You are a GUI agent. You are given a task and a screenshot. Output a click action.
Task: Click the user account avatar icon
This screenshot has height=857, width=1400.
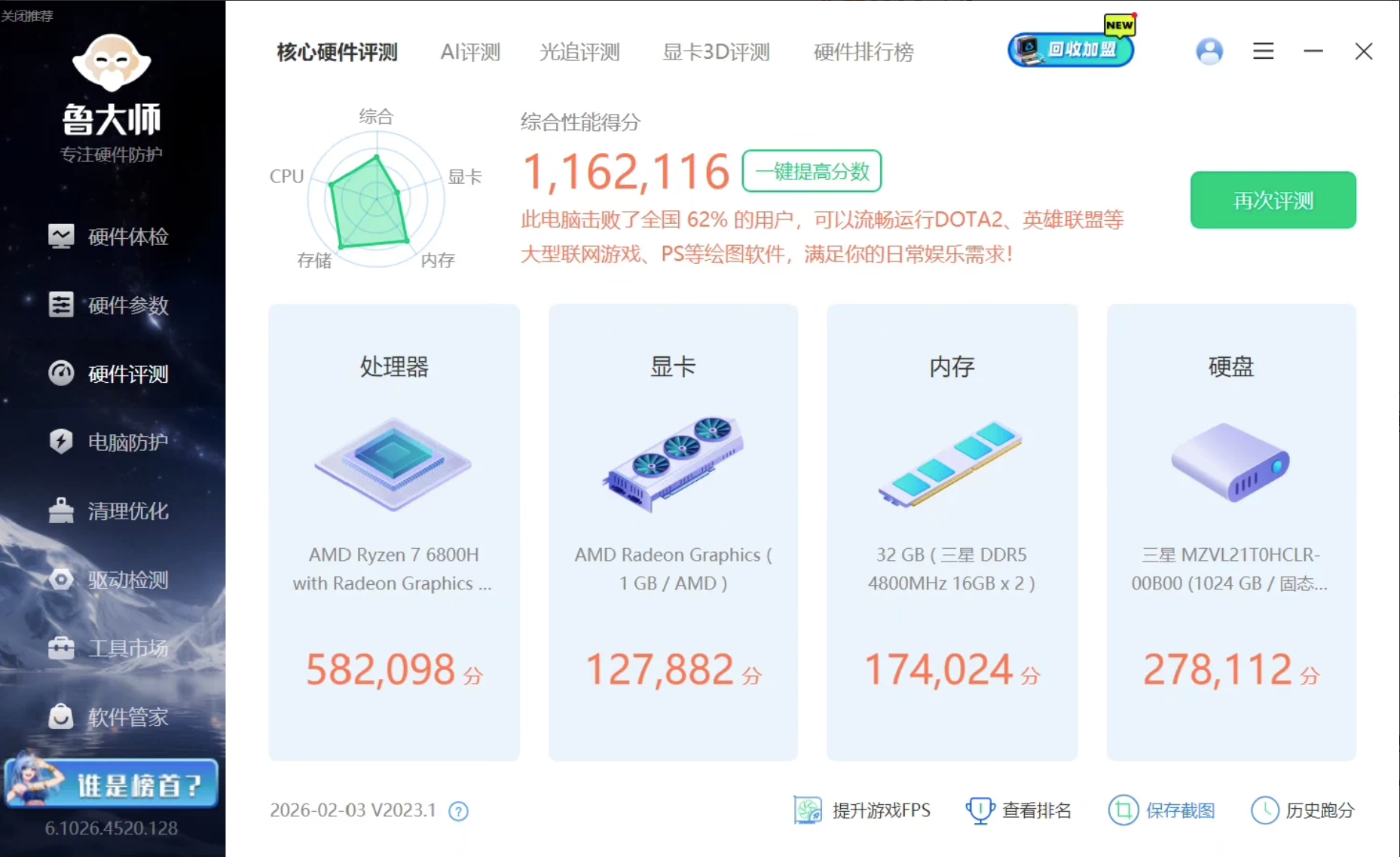point(1209,51)
